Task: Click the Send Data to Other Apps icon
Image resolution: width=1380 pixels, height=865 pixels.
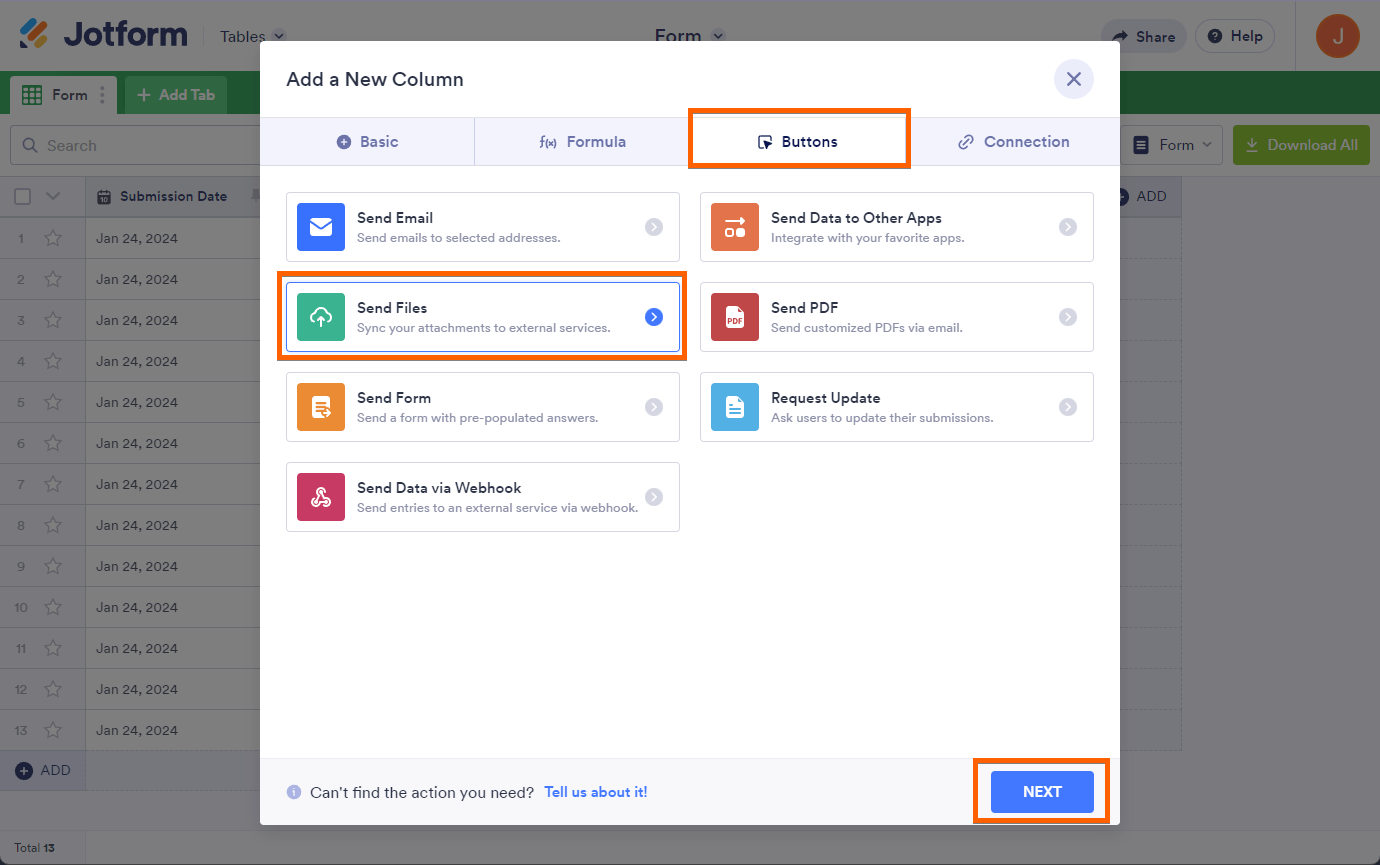Action: pyautogui.click(x=735, y=227)
